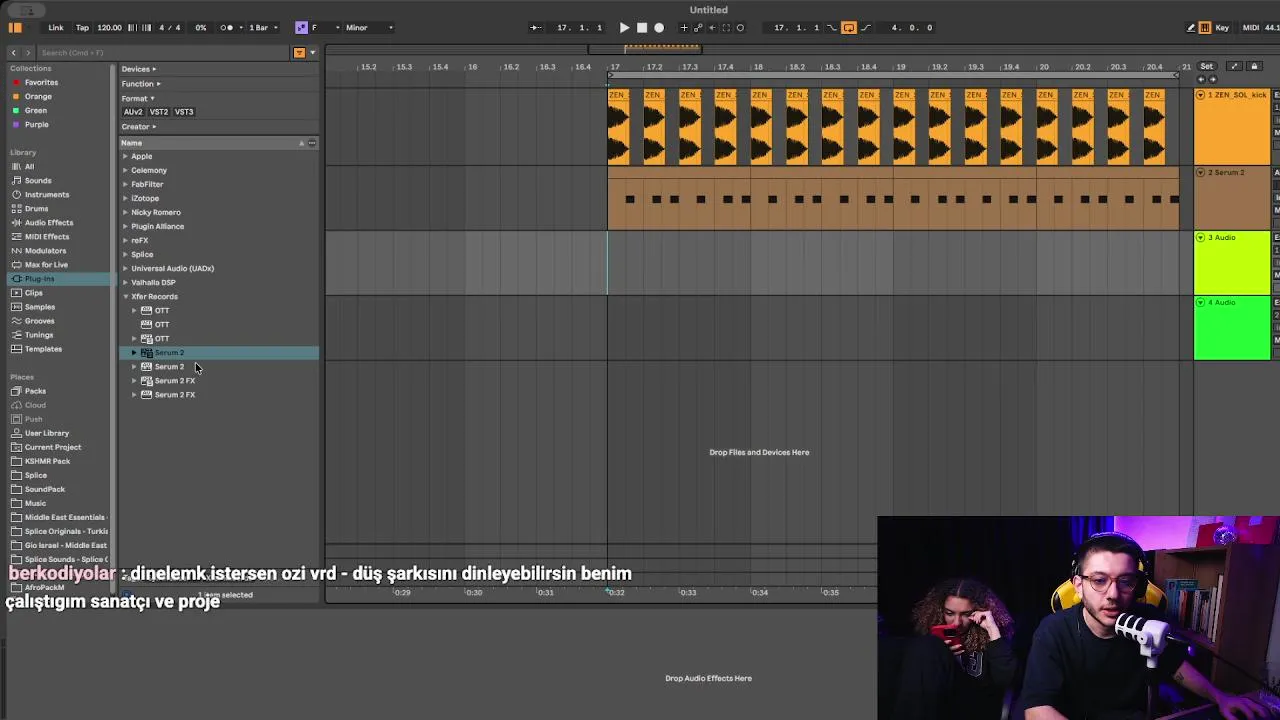The width and height of the screenshot is (1280, 720).
Task: Toggle the Draw Mode pencil
Action: click(x=1190, y=27)
